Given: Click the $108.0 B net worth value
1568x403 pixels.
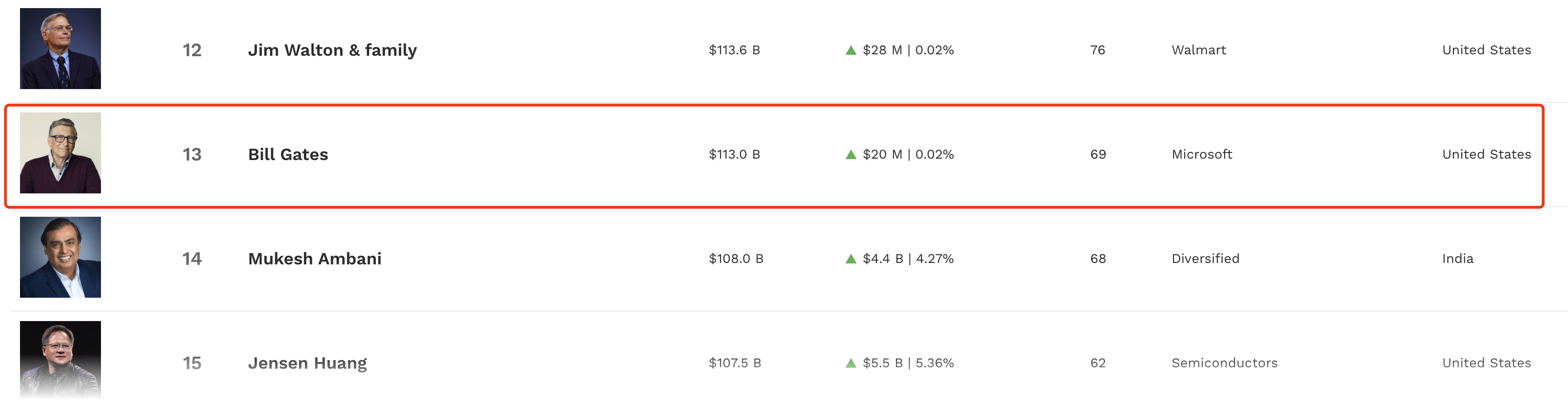Looking at the screenshot, I should pos(736,259).
